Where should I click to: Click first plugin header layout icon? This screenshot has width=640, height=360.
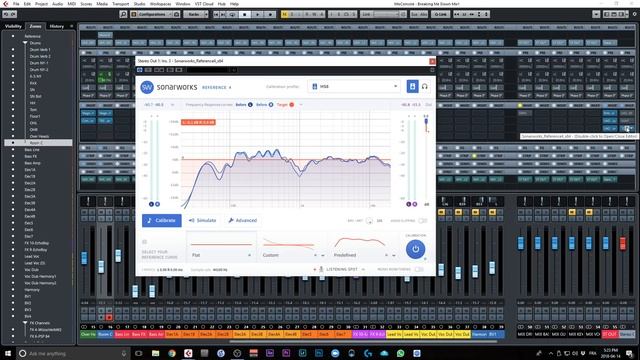pos(140,70)
